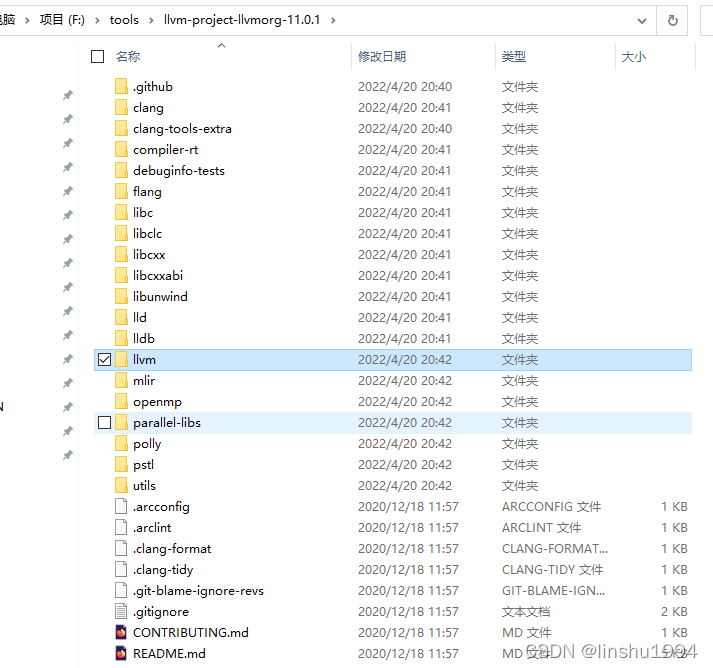Select the parallel-libs folder name
Image resolution: width=713 pixels, height=668 pixels.
click(x=167, y=422)
